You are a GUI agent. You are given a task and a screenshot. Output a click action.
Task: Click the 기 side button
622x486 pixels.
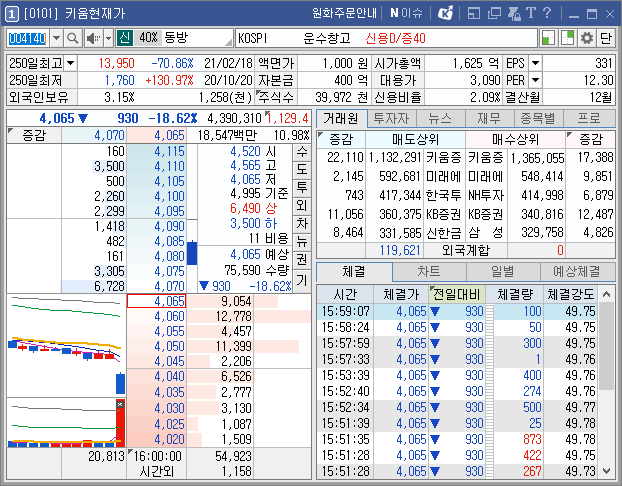coord(302,281)
